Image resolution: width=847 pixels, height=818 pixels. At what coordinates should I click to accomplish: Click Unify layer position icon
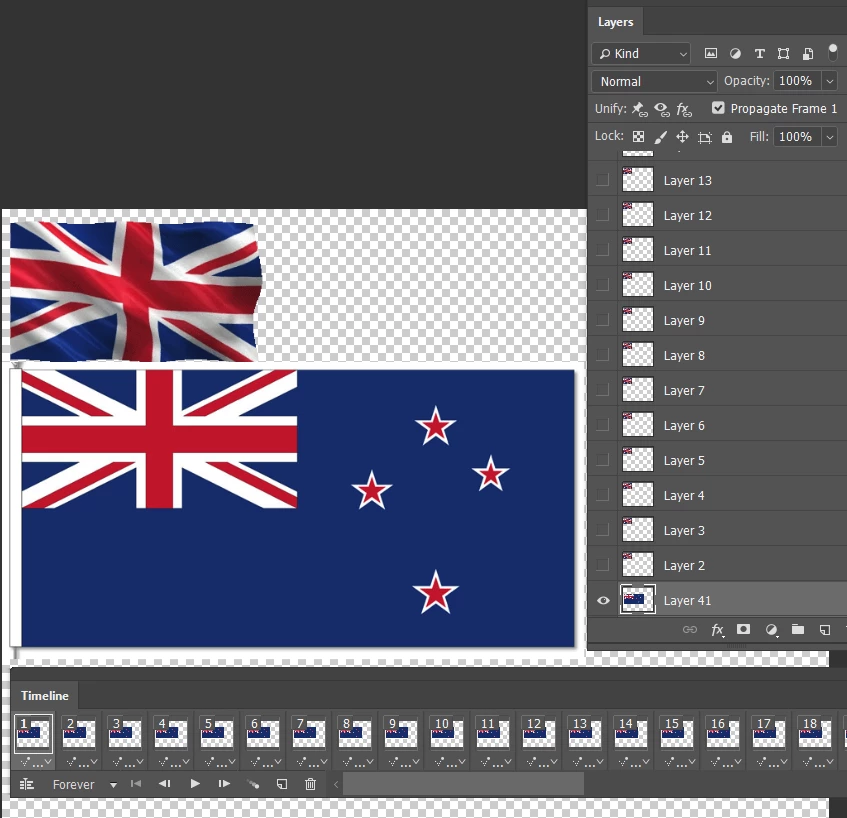coord(640,109)
